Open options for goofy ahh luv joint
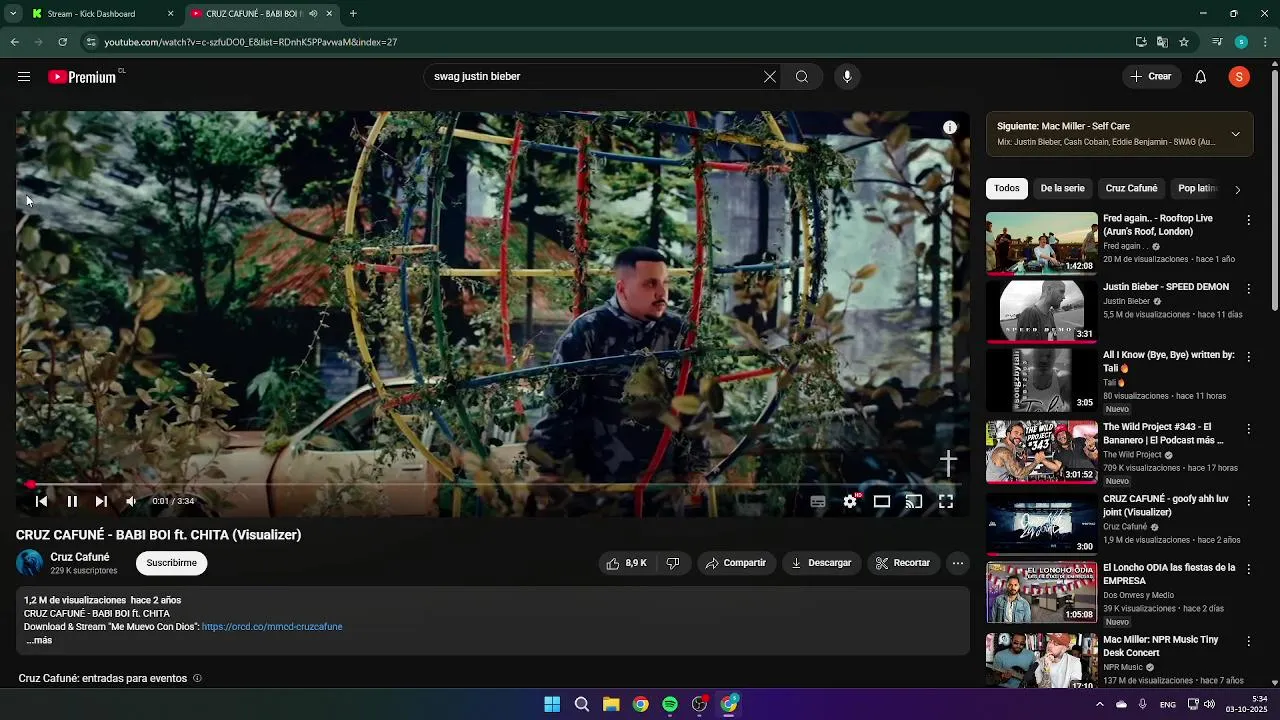 [1248, 499]
